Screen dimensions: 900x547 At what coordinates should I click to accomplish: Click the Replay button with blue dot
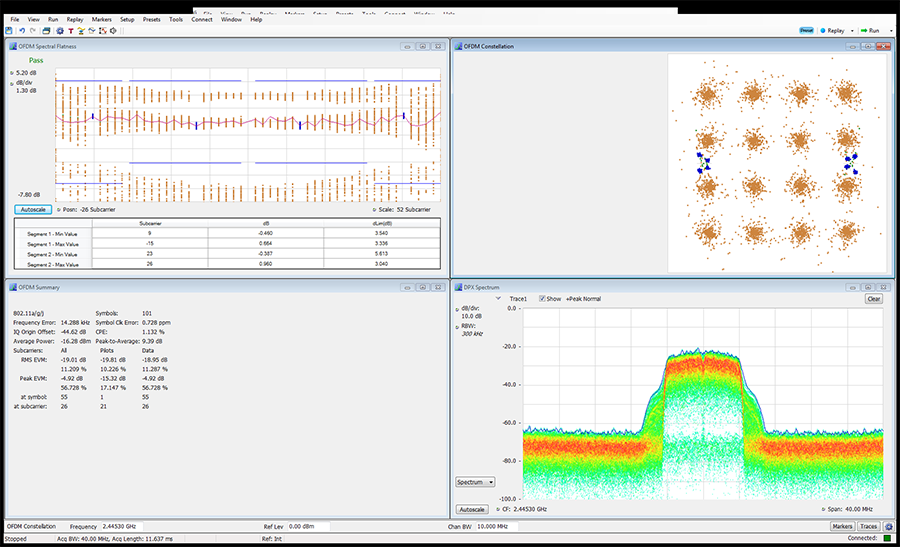832,30
